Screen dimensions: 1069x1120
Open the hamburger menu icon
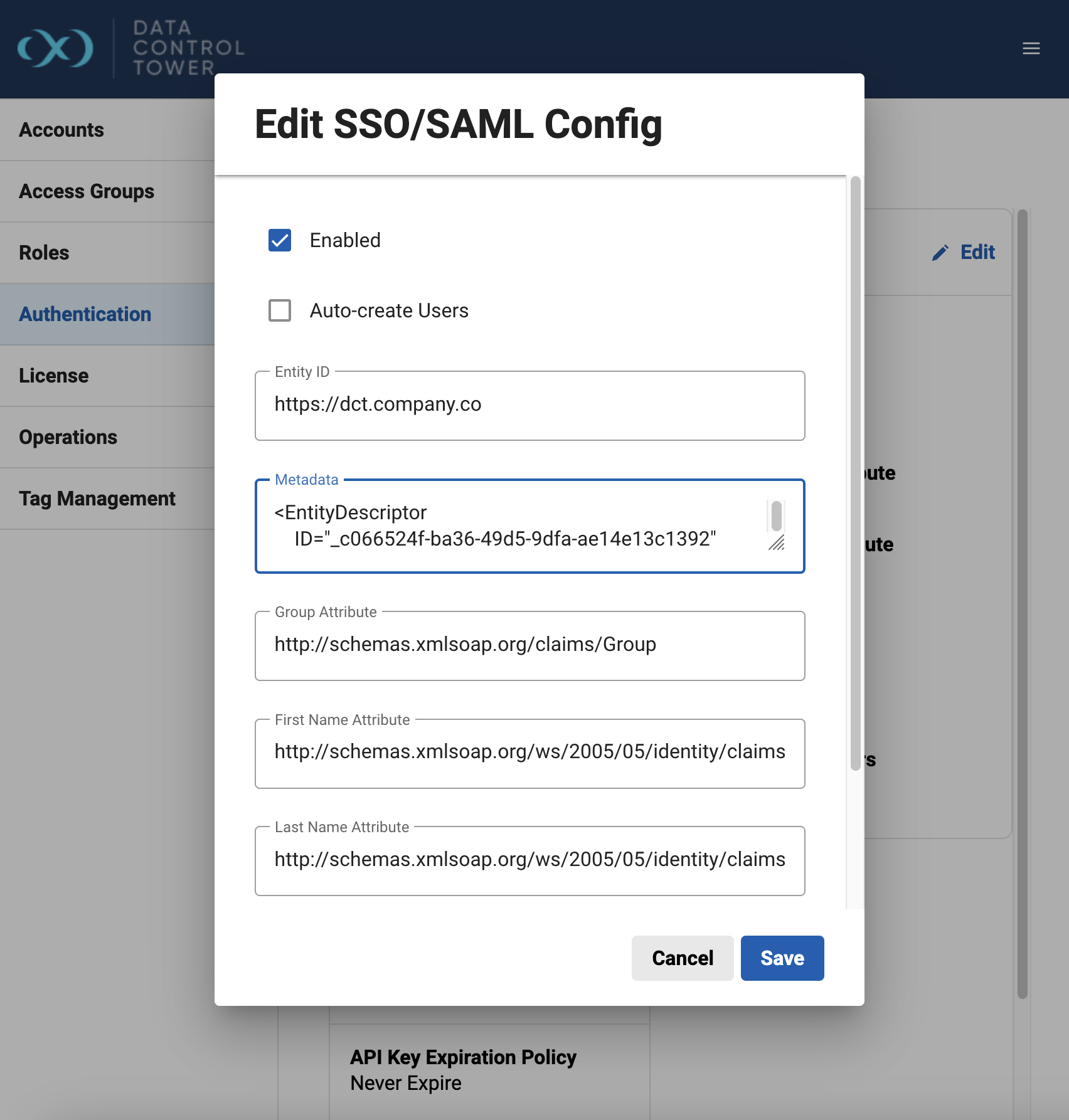1031,48
